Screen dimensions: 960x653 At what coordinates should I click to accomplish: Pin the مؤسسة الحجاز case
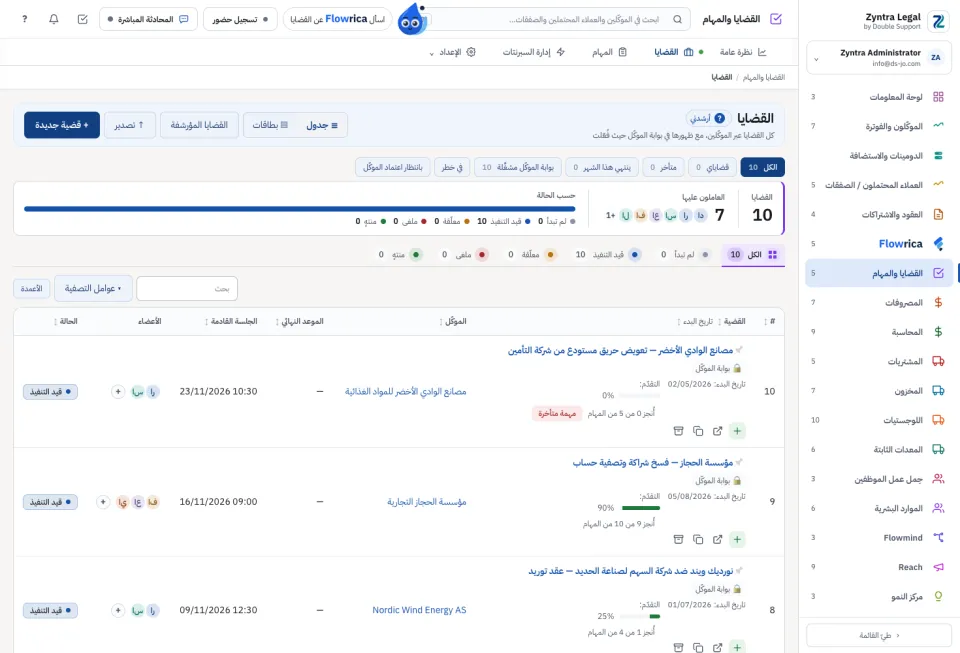tap(739, 461)
